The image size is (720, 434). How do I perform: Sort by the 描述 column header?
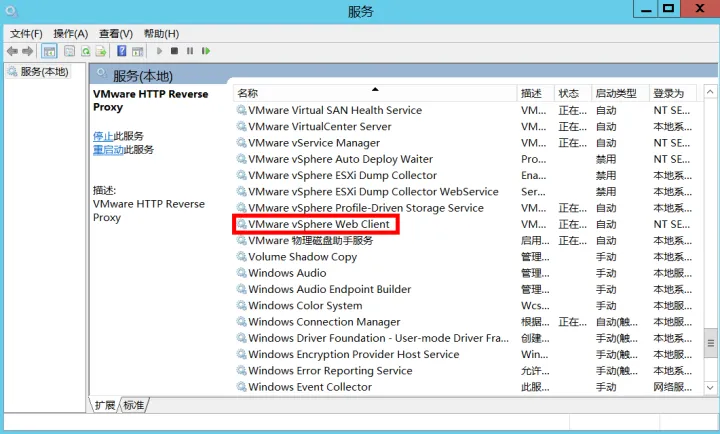pyautogui.click(x=536, y=93)
